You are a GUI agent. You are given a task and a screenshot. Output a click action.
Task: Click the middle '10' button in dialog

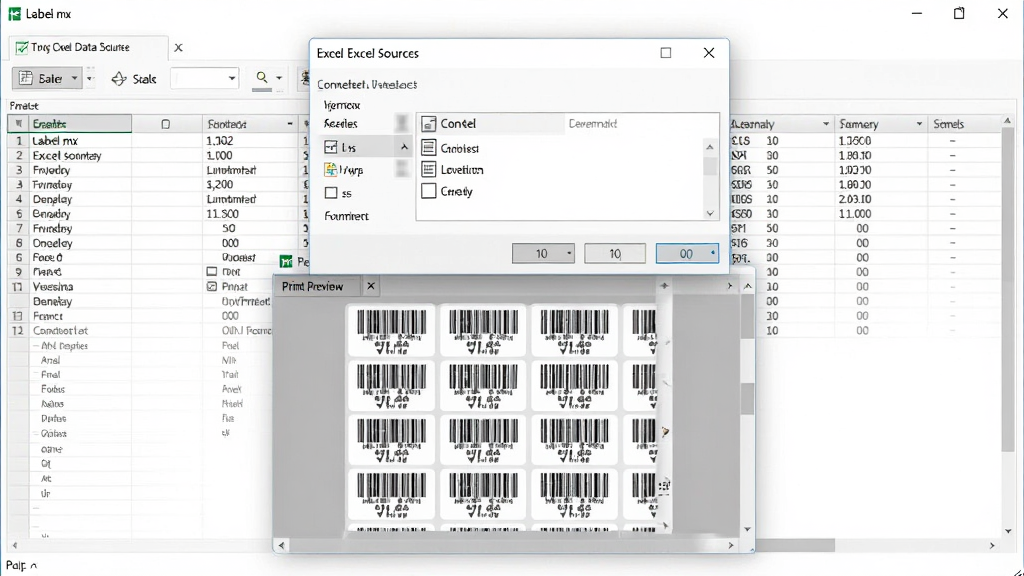coord(615,253)
